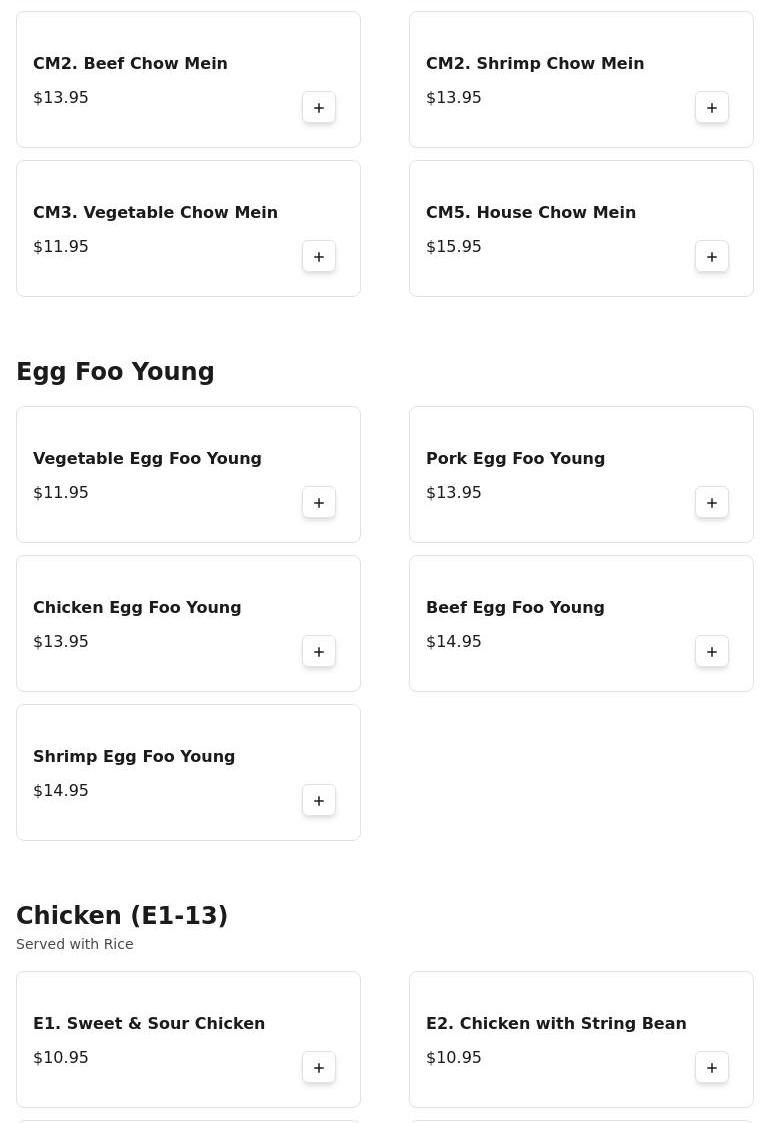Screen dimensions: 770x1123
Task: Add CM2. Shrimp Chow Mein to order
Action: 712,108
